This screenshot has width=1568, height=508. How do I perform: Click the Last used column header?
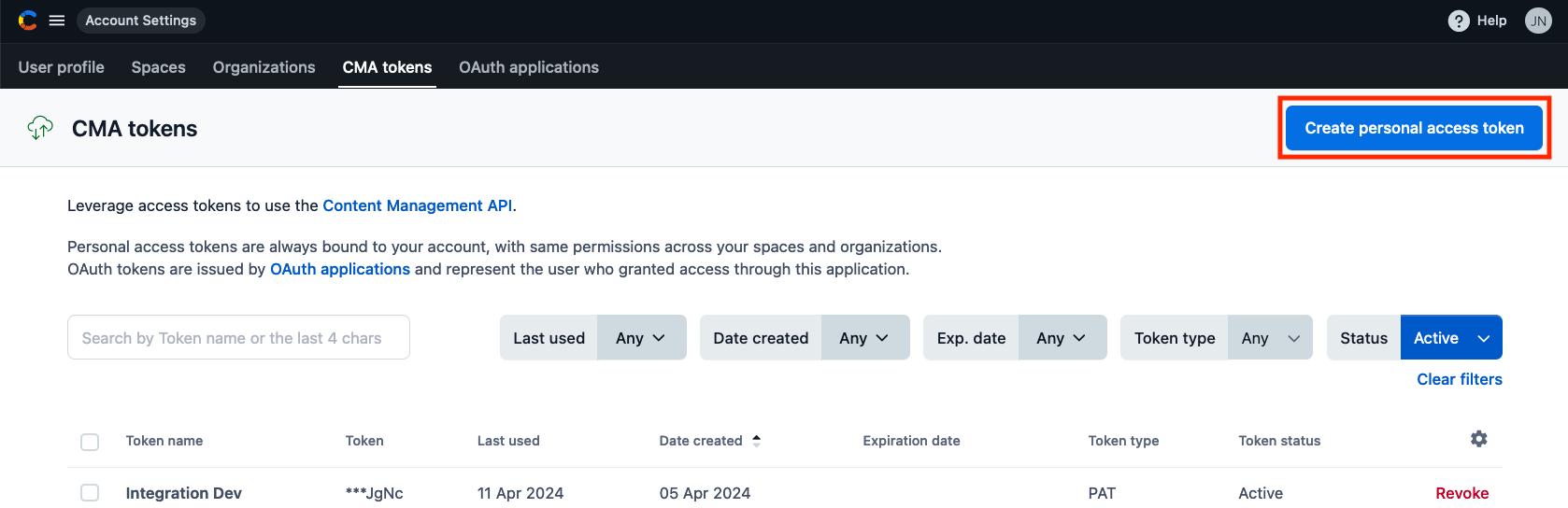tap(508, 441)
